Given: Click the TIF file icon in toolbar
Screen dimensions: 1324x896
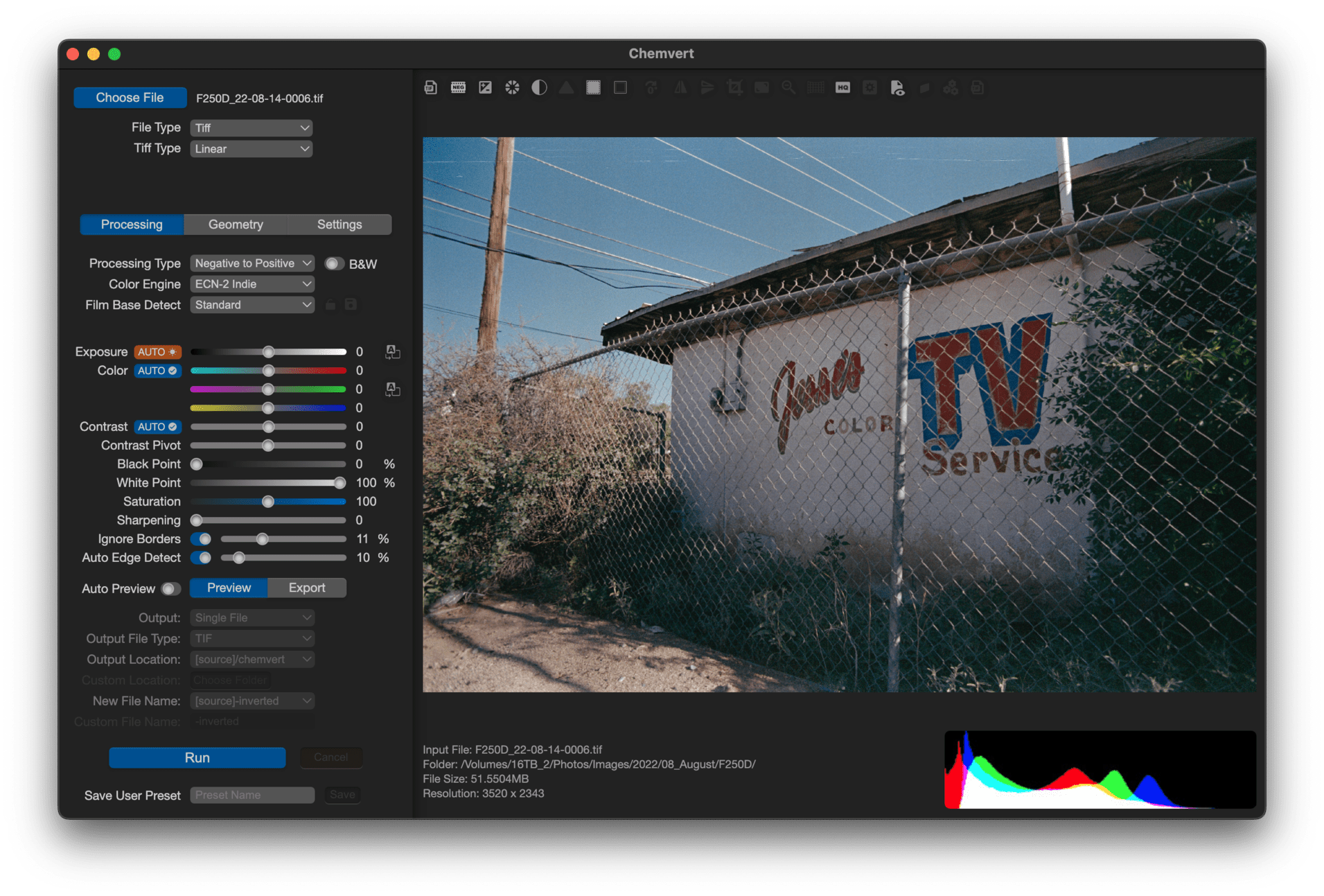Looking at the screenshot, I should coord(430,88).
